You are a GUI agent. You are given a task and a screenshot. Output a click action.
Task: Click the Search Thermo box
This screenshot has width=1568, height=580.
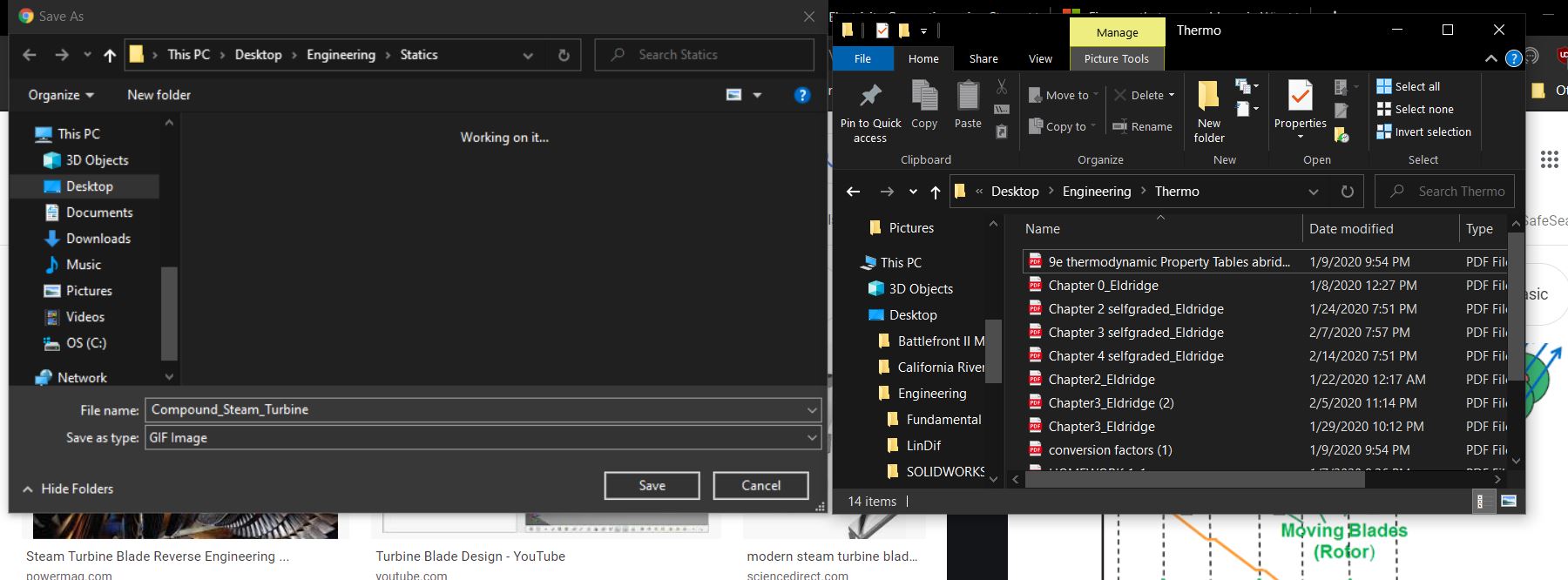(x=1444, y=192)
